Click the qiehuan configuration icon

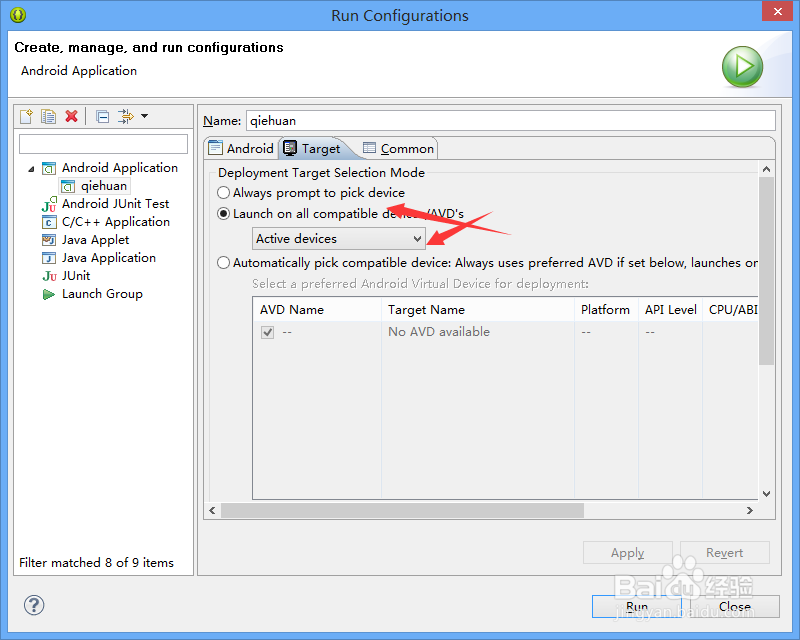coord(68,186)
